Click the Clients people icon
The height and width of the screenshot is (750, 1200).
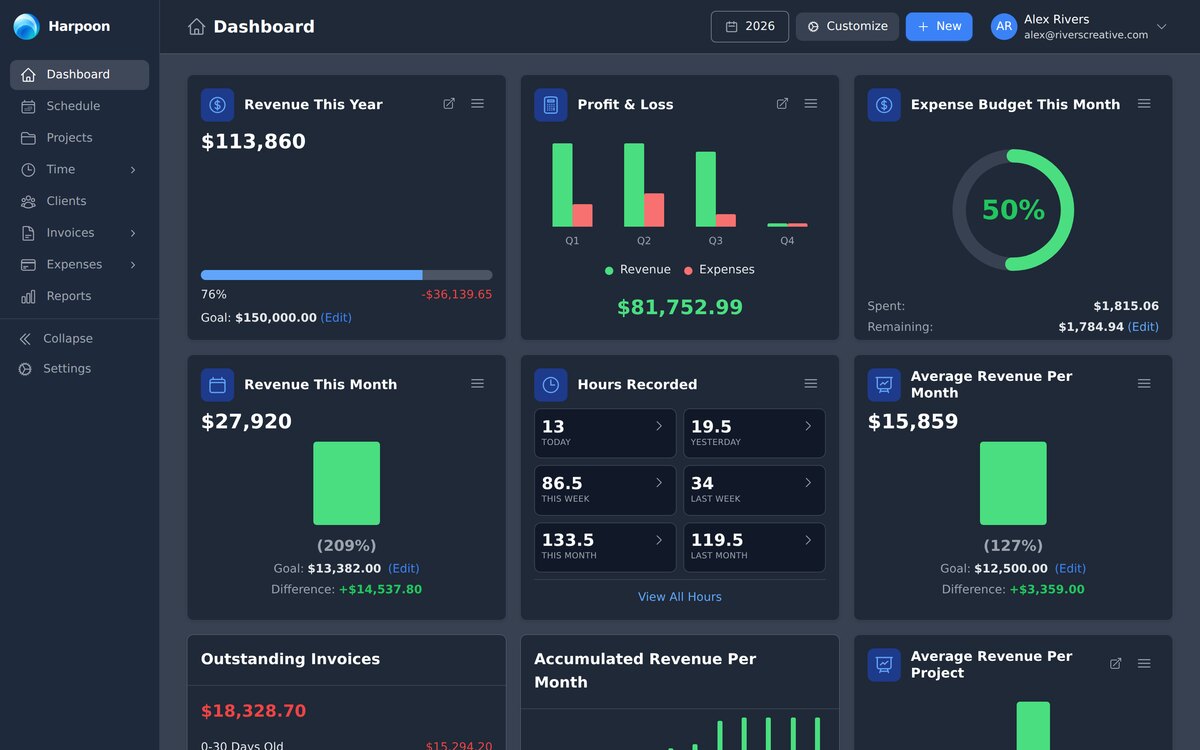click(28, 201)
